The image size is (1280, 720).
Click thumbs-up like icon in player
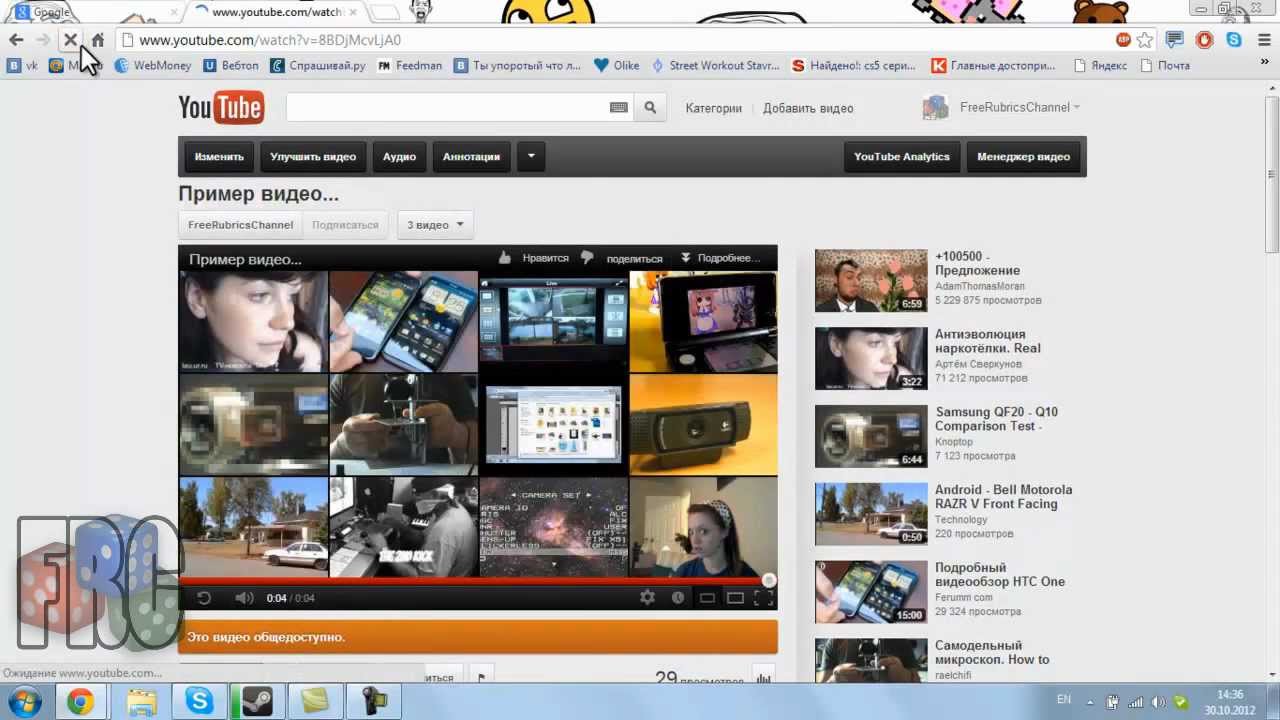coord(505,258)
